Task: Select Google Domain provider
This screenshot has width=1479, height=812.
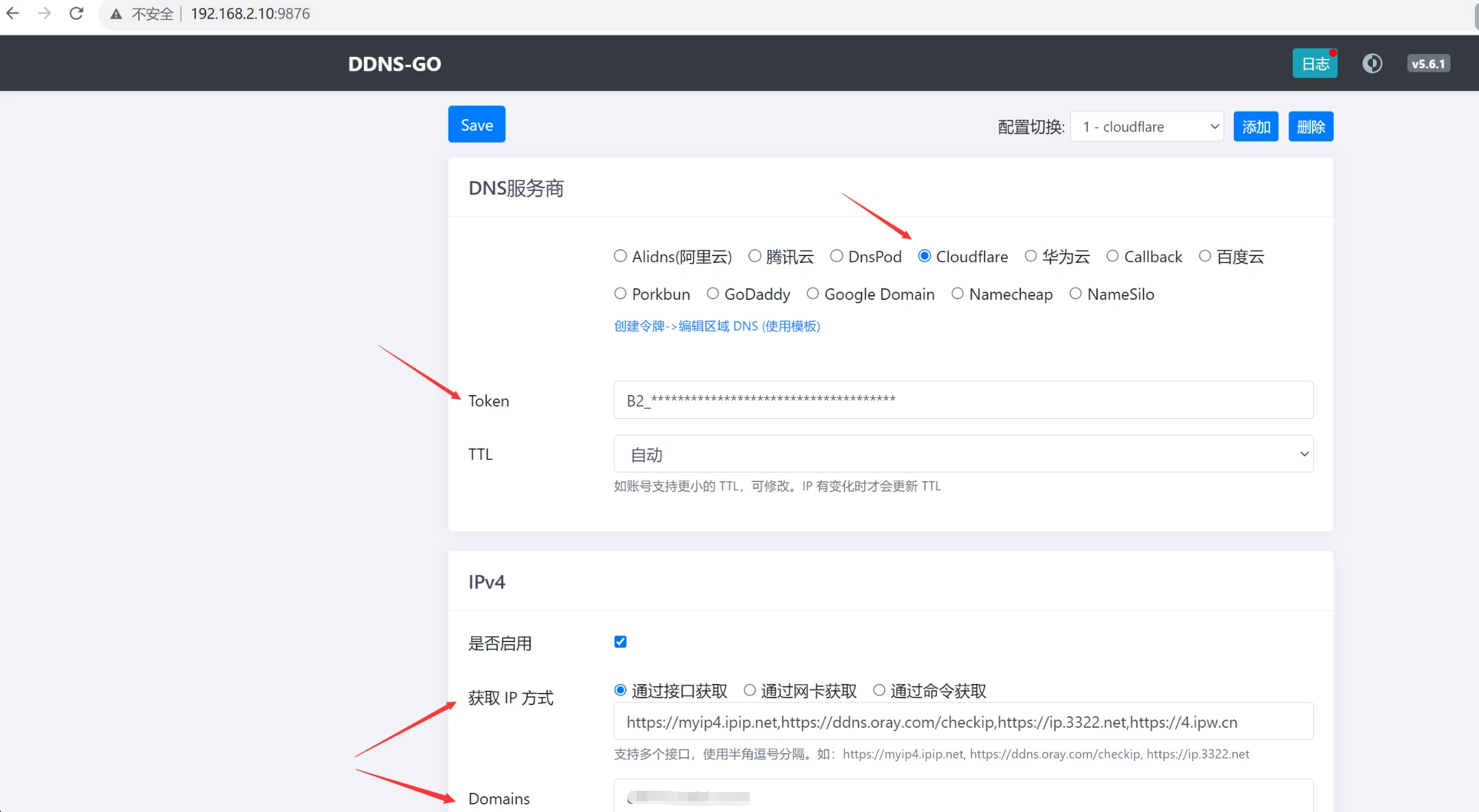Action: (813, 294)
